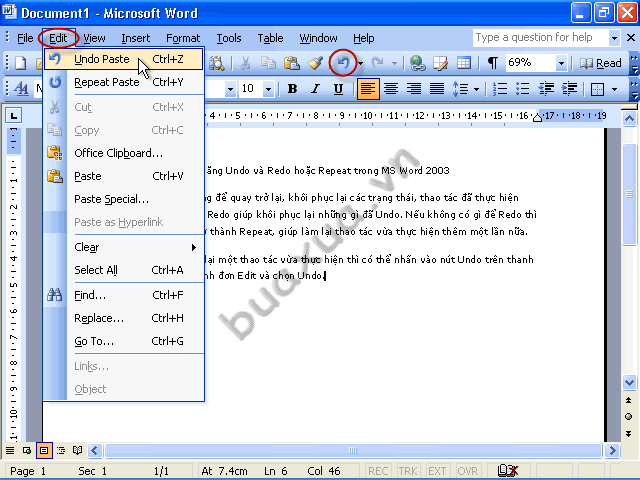
Task: Click TRK track changes status indicator
Action: point(408,471)
